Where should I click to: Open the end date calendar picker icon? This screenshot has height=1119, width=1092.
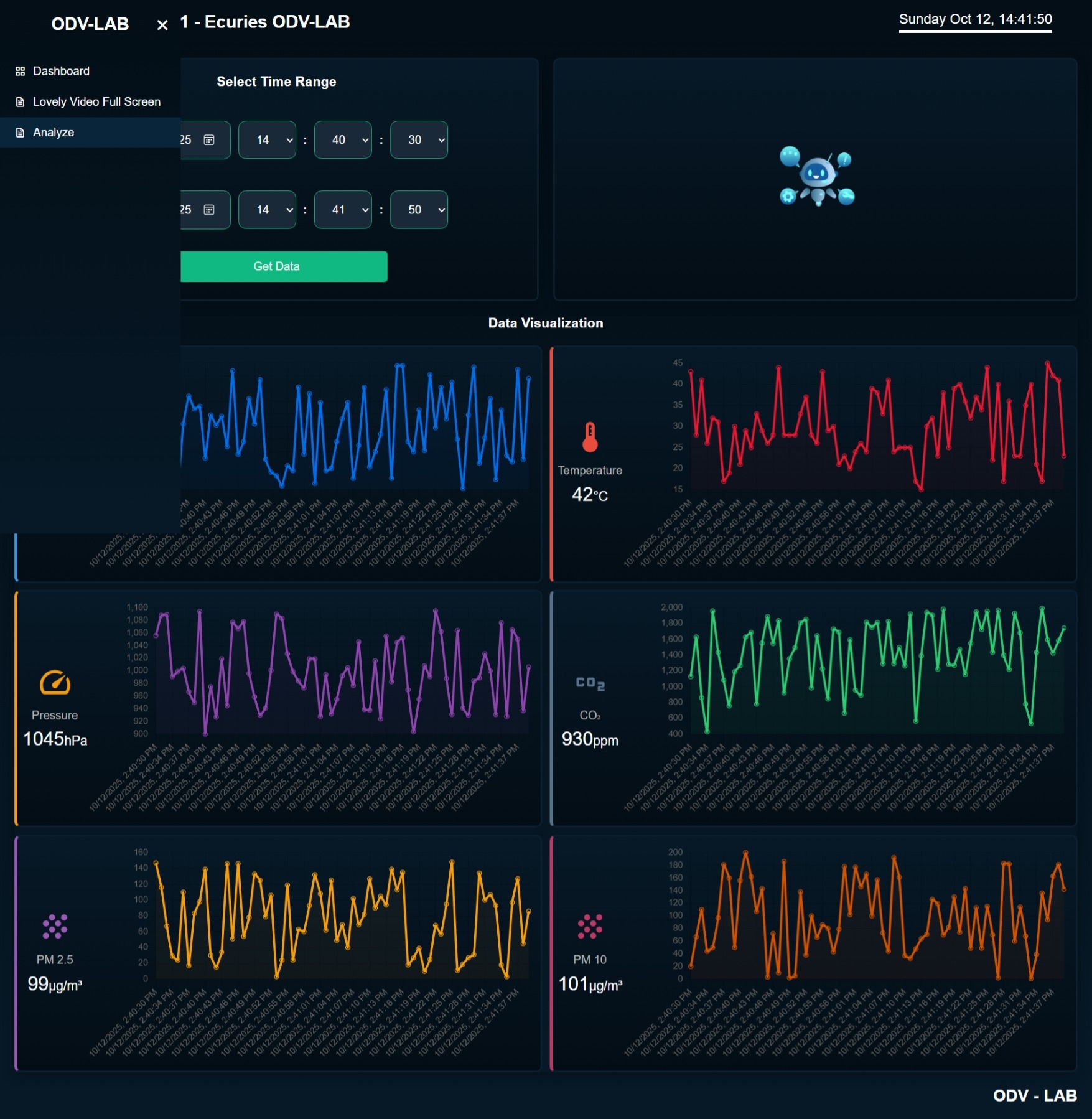pos(209,210)
